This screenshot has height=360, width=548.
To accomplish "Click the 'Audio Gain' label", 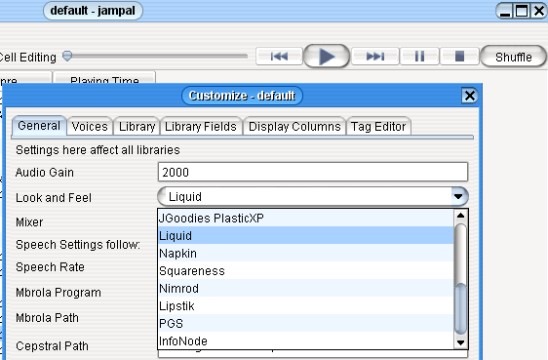I will tap(44, 172).
